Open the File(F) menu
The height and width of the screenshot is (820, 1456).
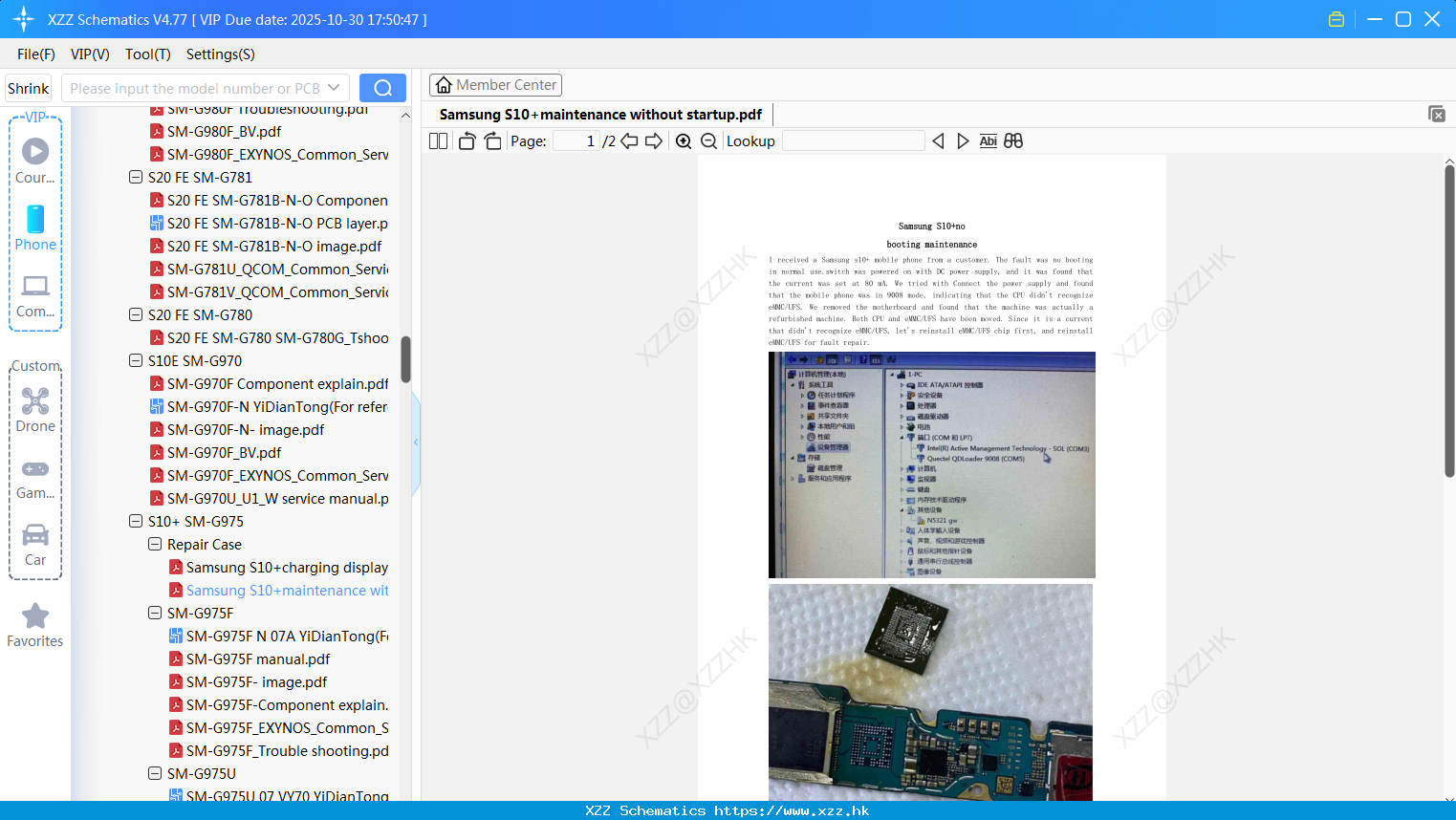point(36,54)
